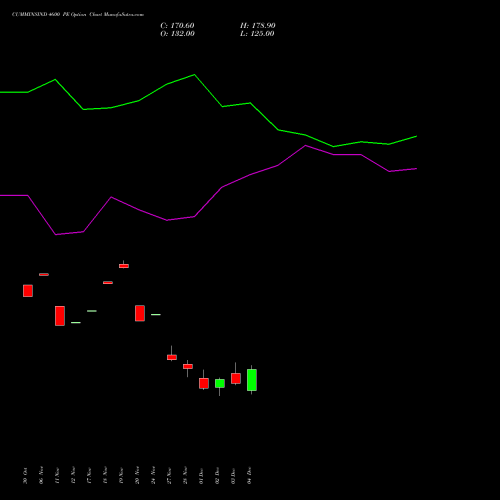Click the 03 Dec date label
500x500 pixels.
(x=233, y=475)
